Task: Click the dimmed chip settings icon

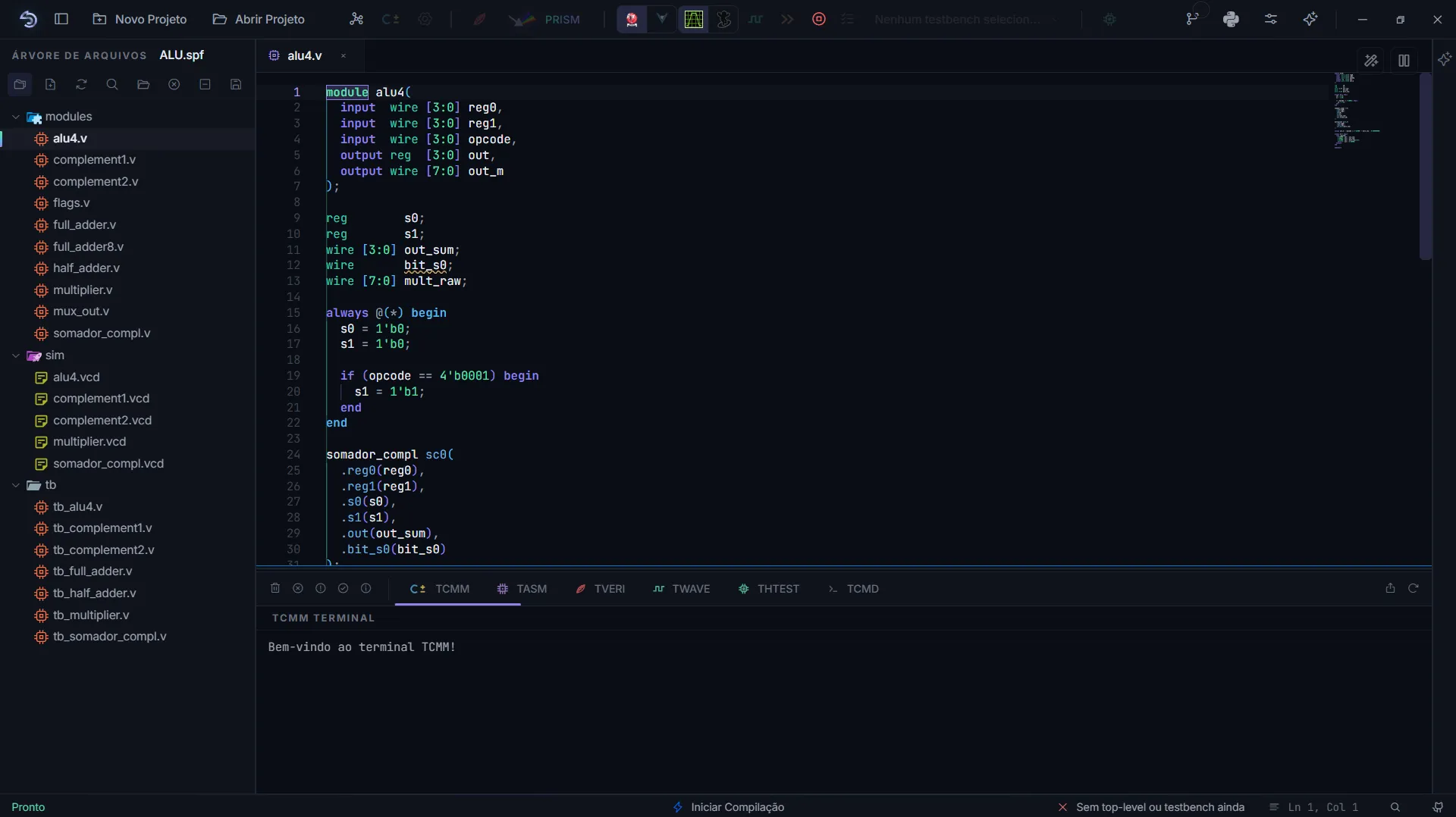Action: click(425, 19)
